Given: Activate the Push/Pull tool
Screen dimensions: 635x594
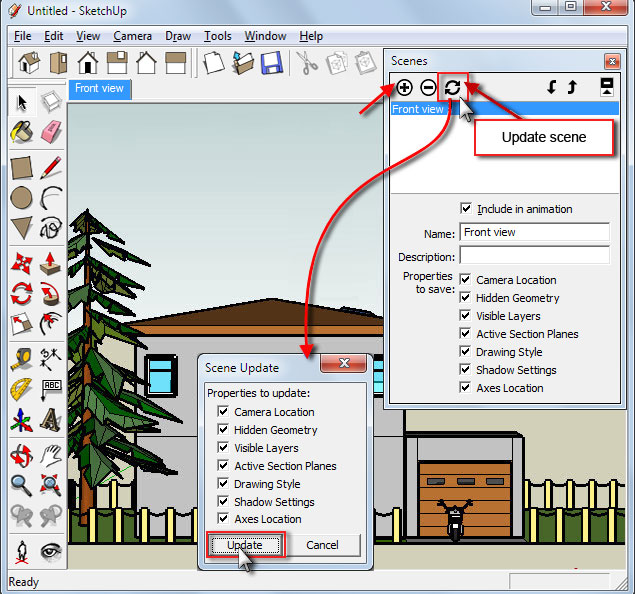Looking at the screenshot, I should (x=51, y=263).
